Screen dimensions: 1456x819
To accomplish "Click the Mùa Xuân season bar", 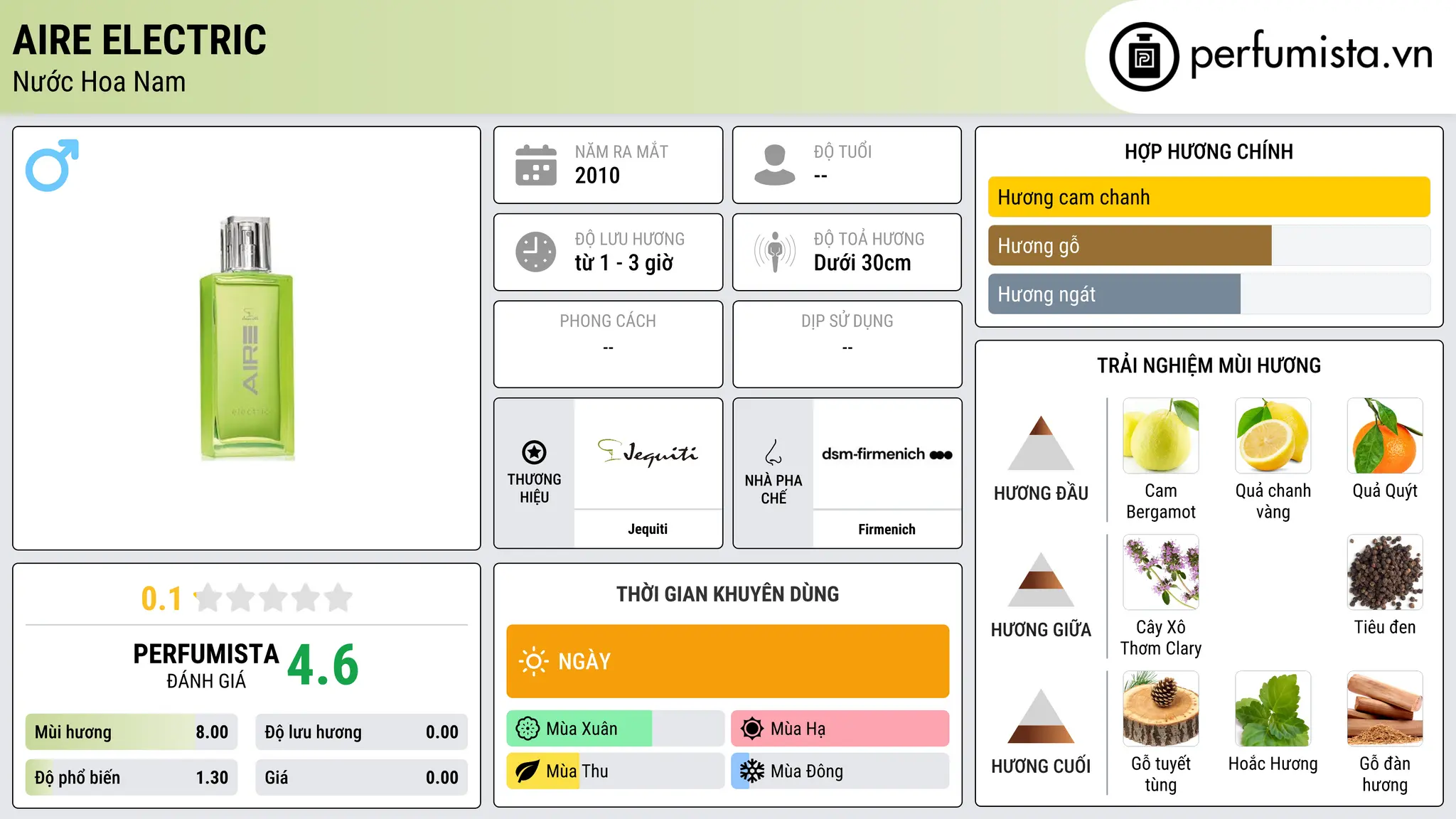I will click(616, 729).
